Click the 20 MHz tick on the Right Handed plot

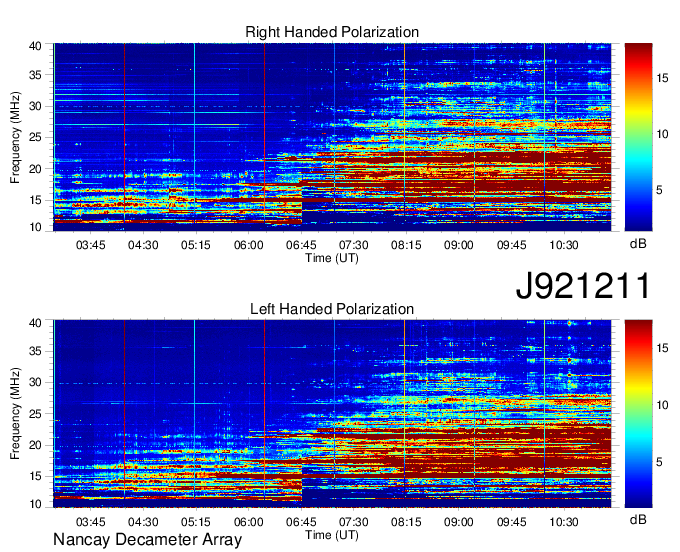[x=35, y=169]
